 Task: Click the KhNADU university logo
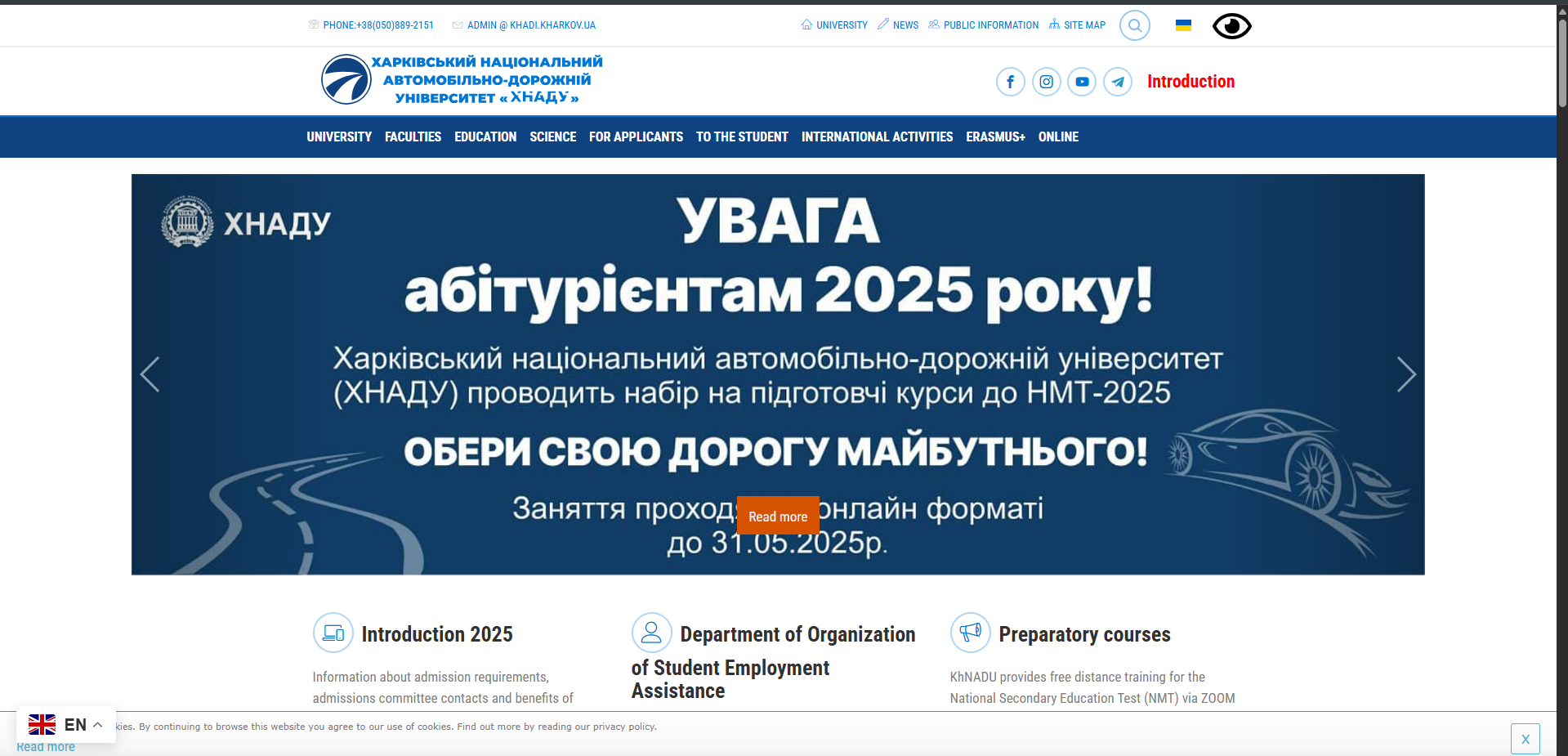click(x=462, y=79)
